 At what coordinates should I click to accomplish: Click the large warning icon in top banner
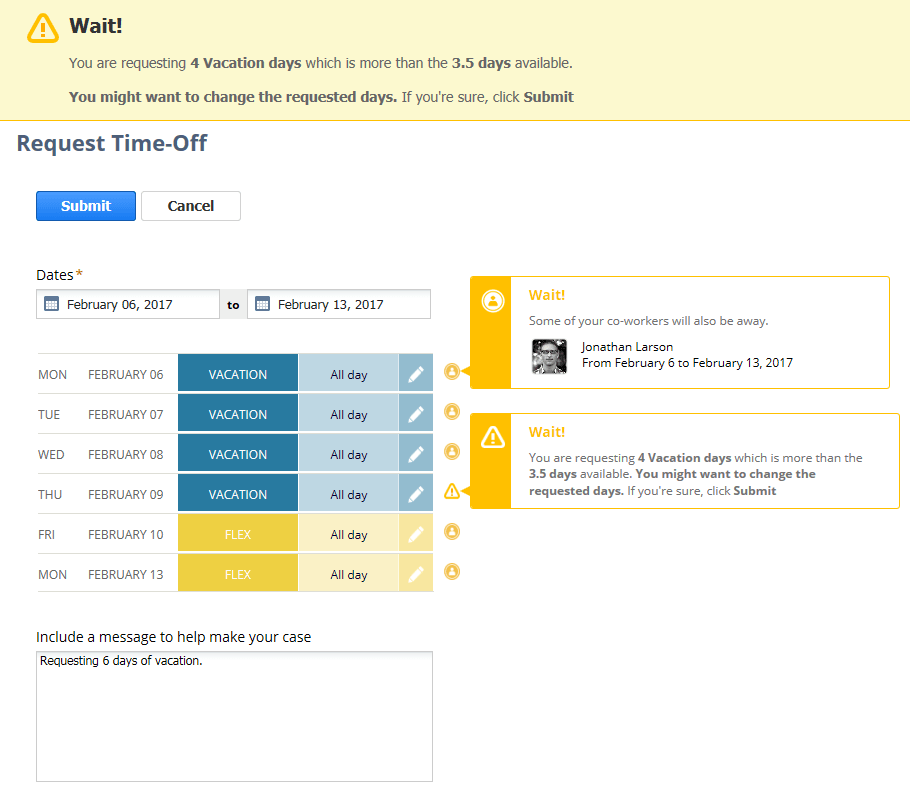[43, 28]
